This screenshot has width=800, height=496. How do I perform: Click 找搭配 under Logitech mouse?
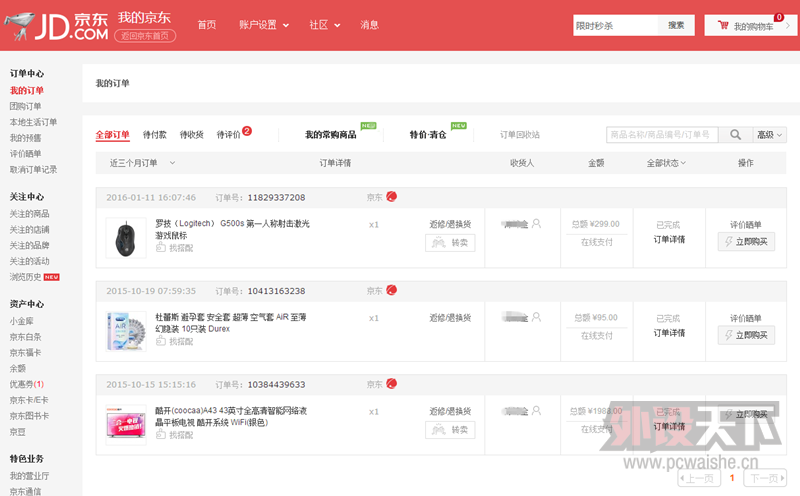[174, 247]
